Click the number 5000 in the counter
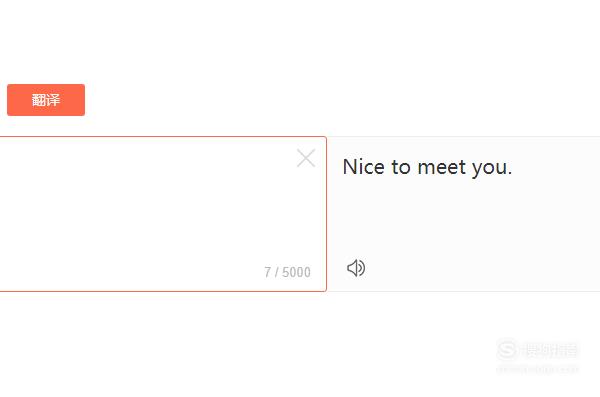Viewport: 600px width, 397px height. (x=297, y=272)
